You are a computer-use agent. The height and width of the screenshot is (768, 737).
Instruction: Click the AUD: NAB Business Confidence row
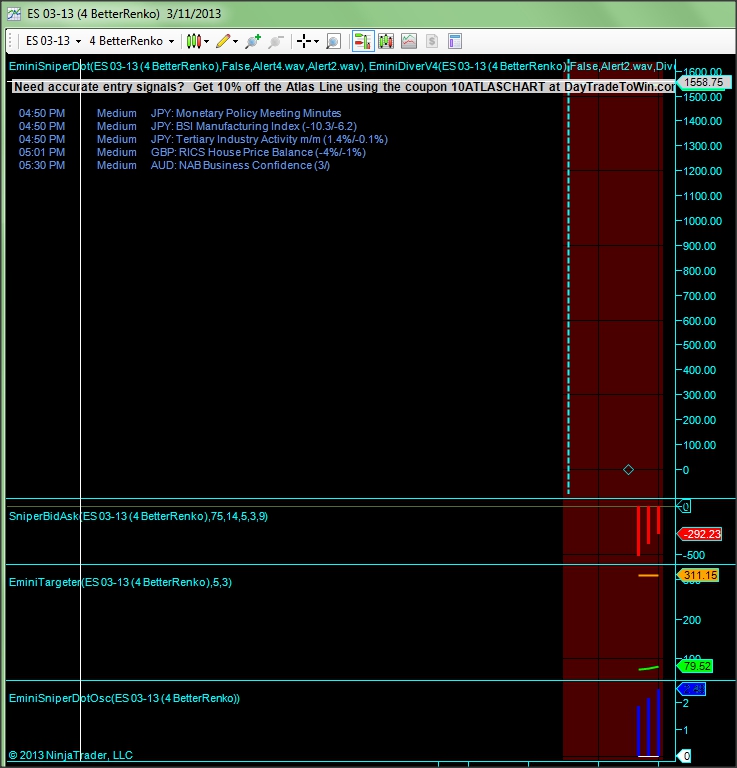pyautogui.click(x=174, y=165)
